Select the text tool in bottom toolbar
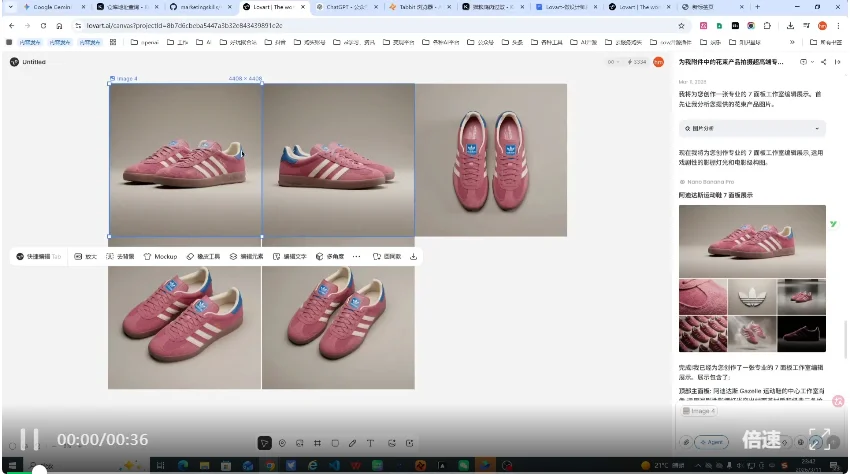This screenshot has height=474, width=850. click(x=370, y=442)
